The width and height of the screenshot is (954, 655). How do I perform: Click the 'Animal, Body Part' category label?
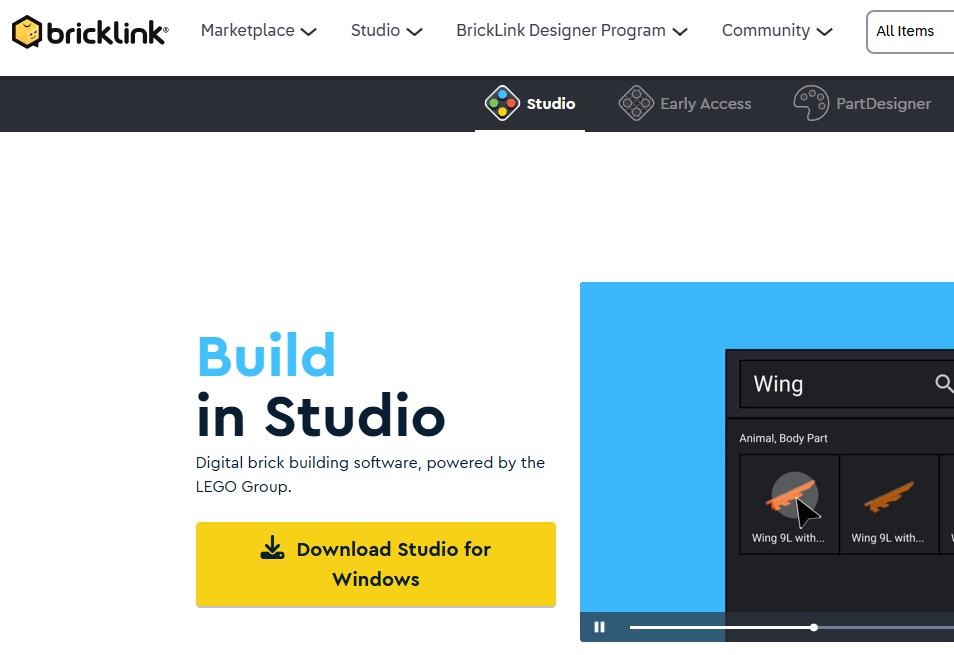(x=783, y=438)
